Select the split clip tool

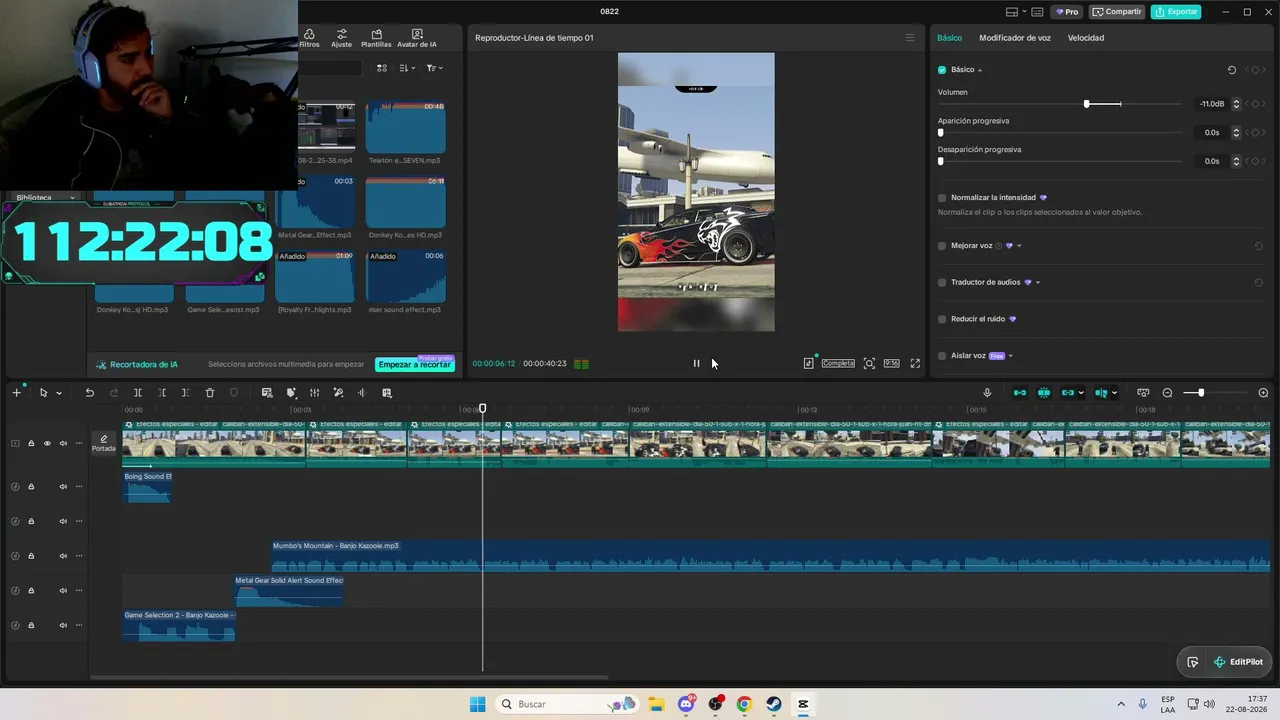click(138, 393)
